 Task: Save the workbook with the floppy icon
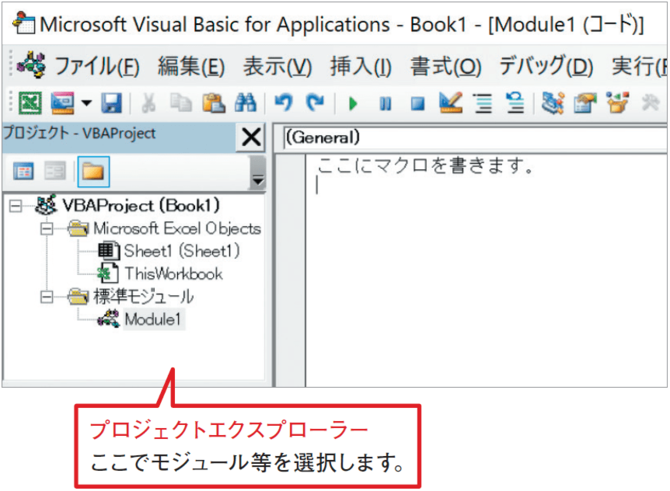[112, 103]
